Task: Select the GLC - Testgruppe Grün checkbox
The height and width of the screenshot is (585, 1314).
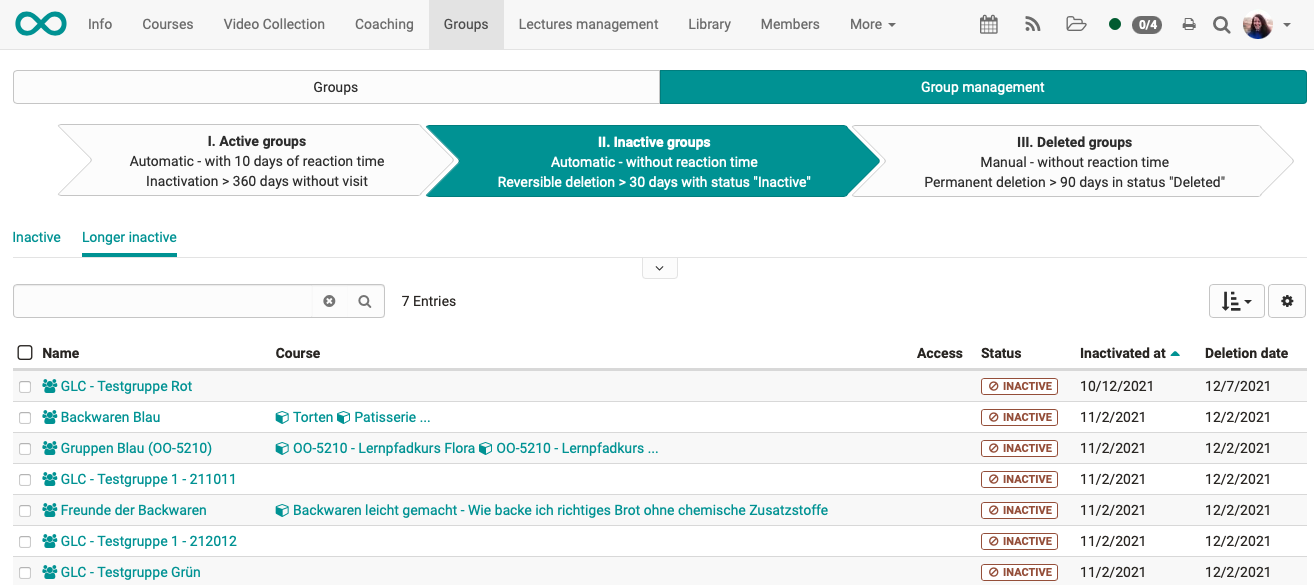Action: tap(25, 573)
